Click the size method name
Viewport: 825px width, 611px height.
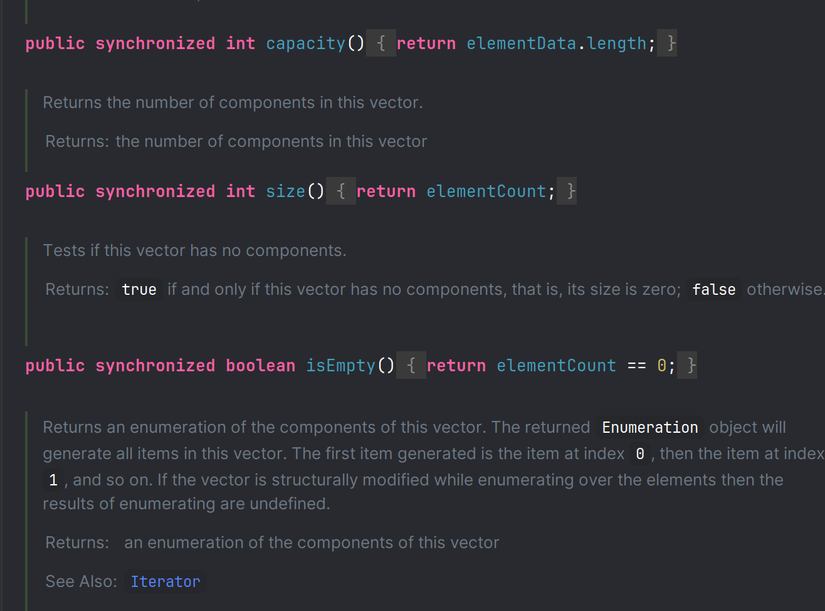point(285,191)
